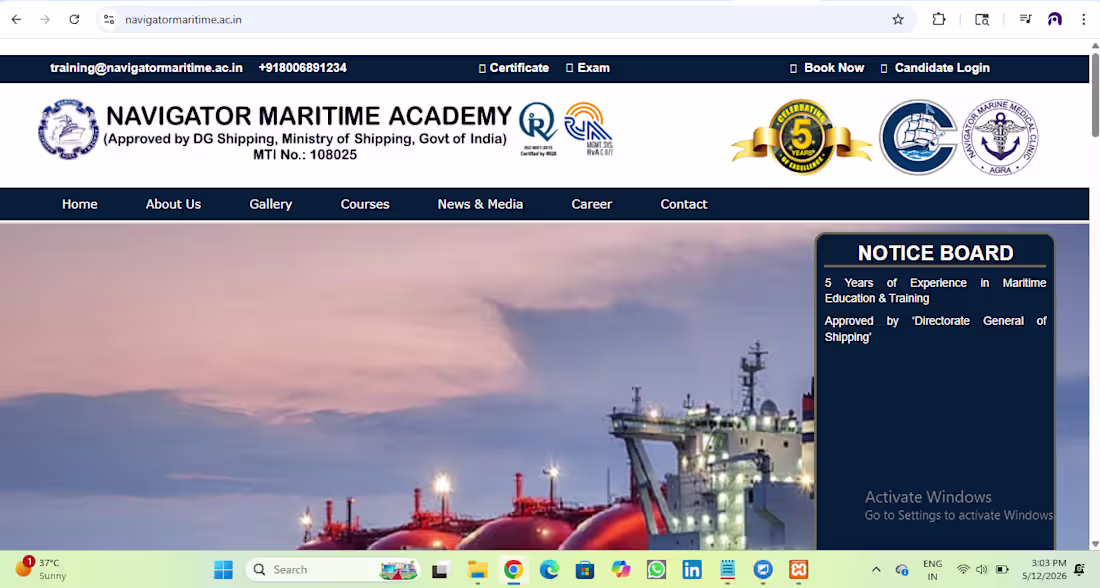Viewport: 1100px width, 588px height.
Task: Open the News & Media menu item
Action: coord(481,204)
